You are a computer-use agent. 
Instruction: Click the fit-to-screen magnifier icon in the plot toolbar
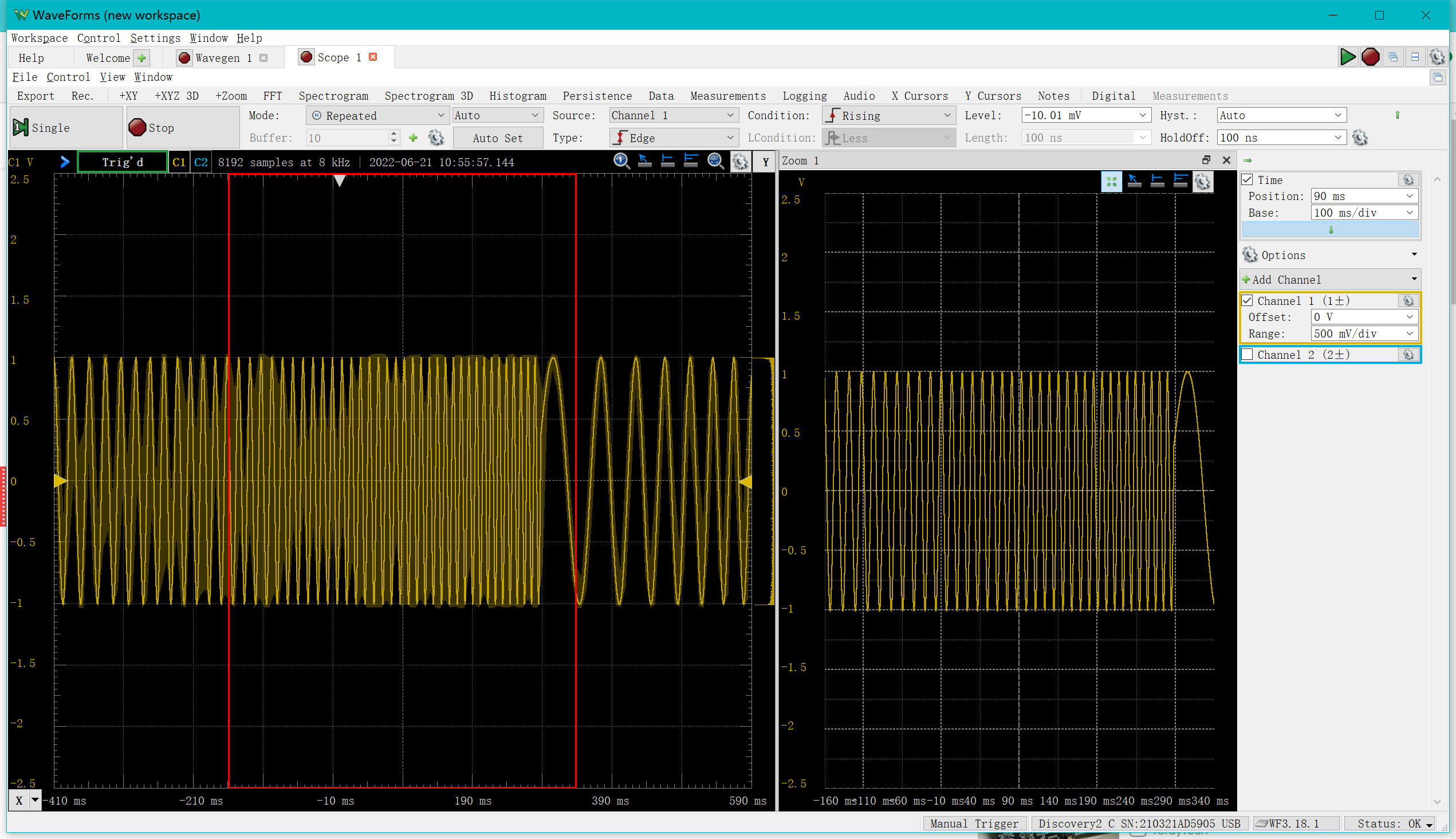coord(715,162)
